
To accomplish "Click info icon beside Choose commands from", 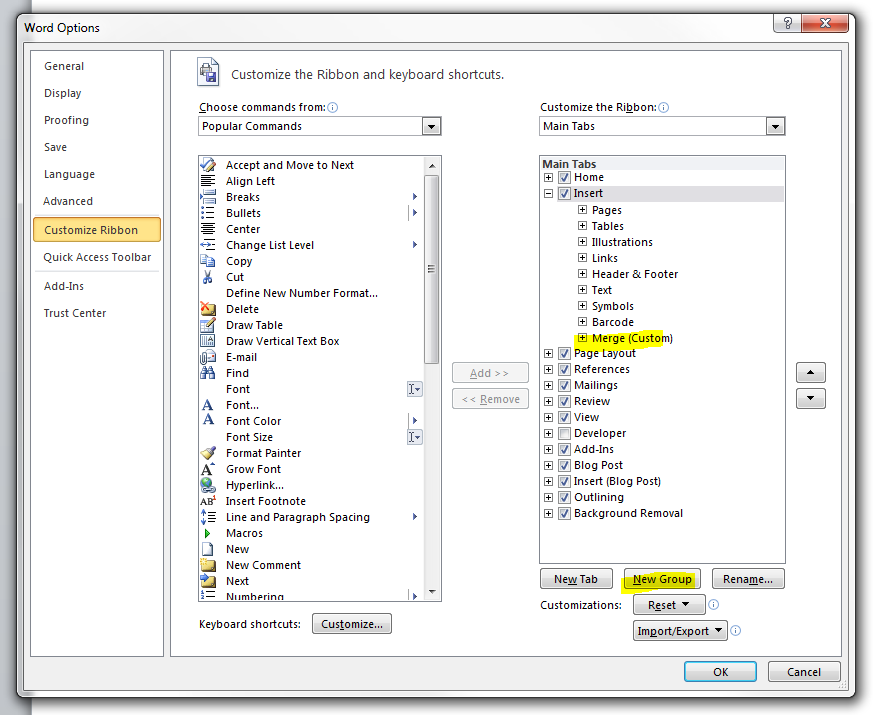I will point(333,107).
